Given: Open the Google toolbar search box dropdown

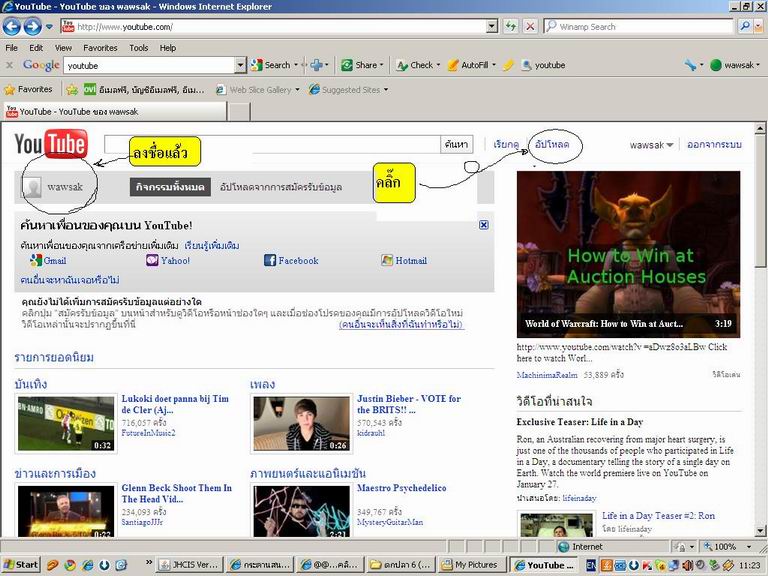Looking at the screenshot, I should 240,65.
